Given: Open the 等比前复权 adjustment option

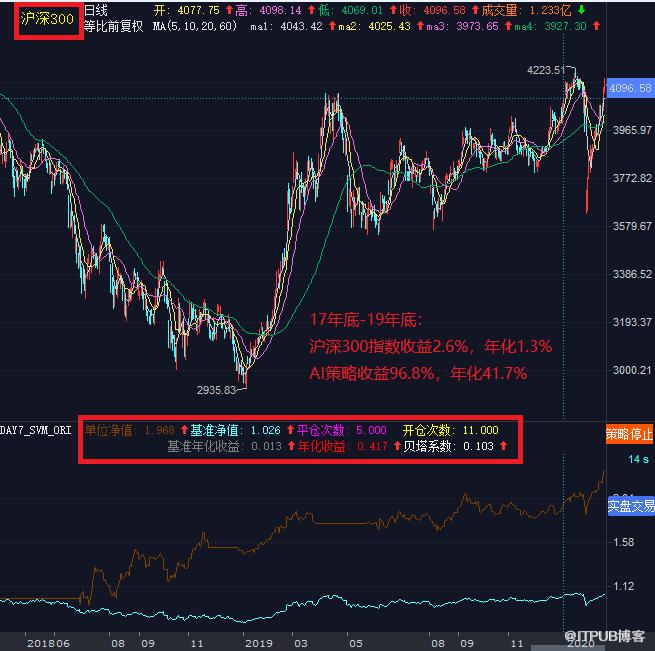Looking at the screenshot, I should click(113, 26).
